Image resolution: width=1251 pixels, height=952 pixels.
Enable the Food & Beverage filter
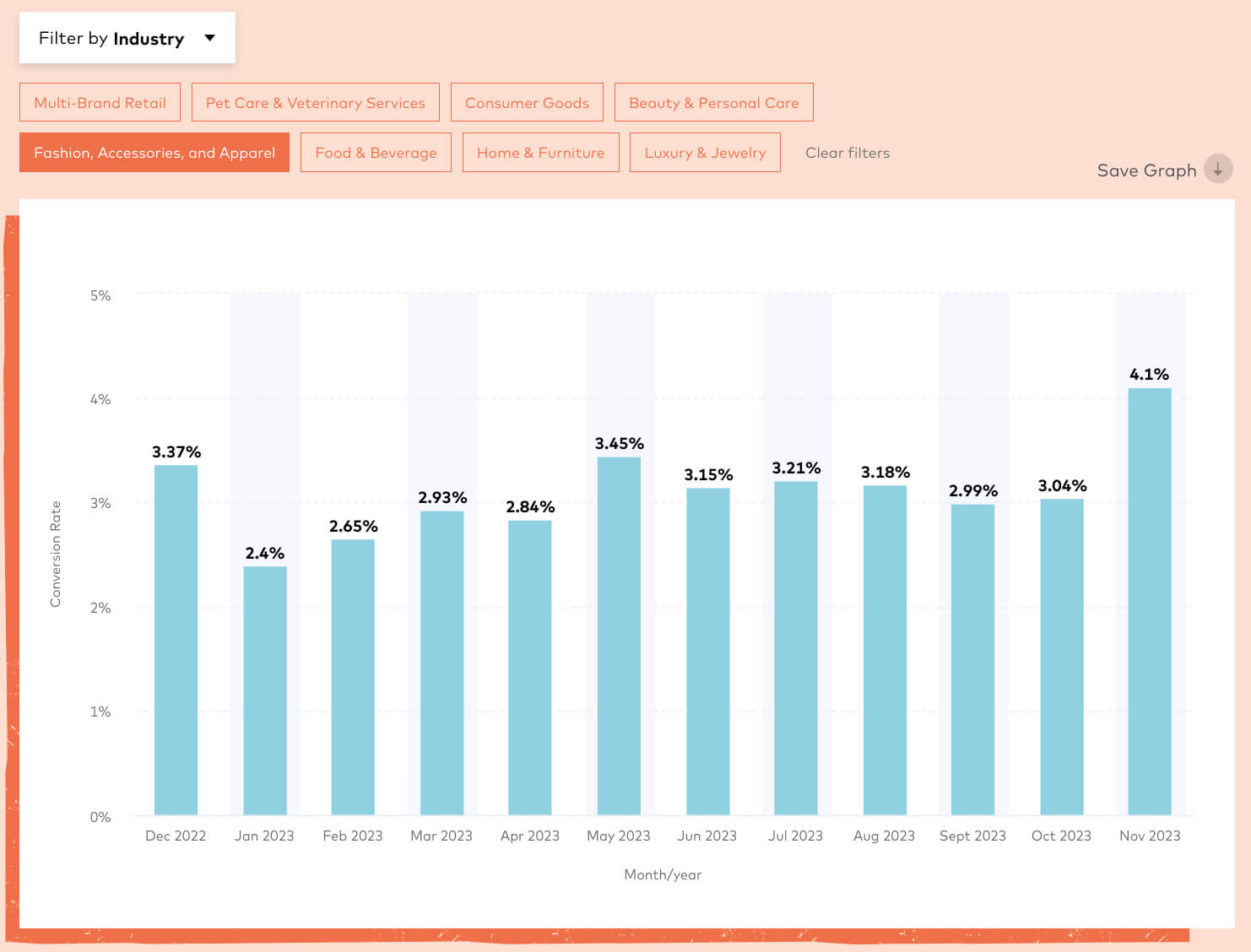376,153
